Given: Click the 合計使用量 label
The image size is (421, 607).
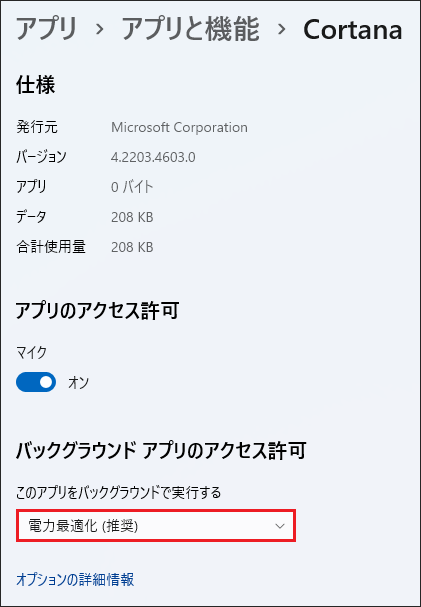Looking at the screenshot, I should (51, 247).
